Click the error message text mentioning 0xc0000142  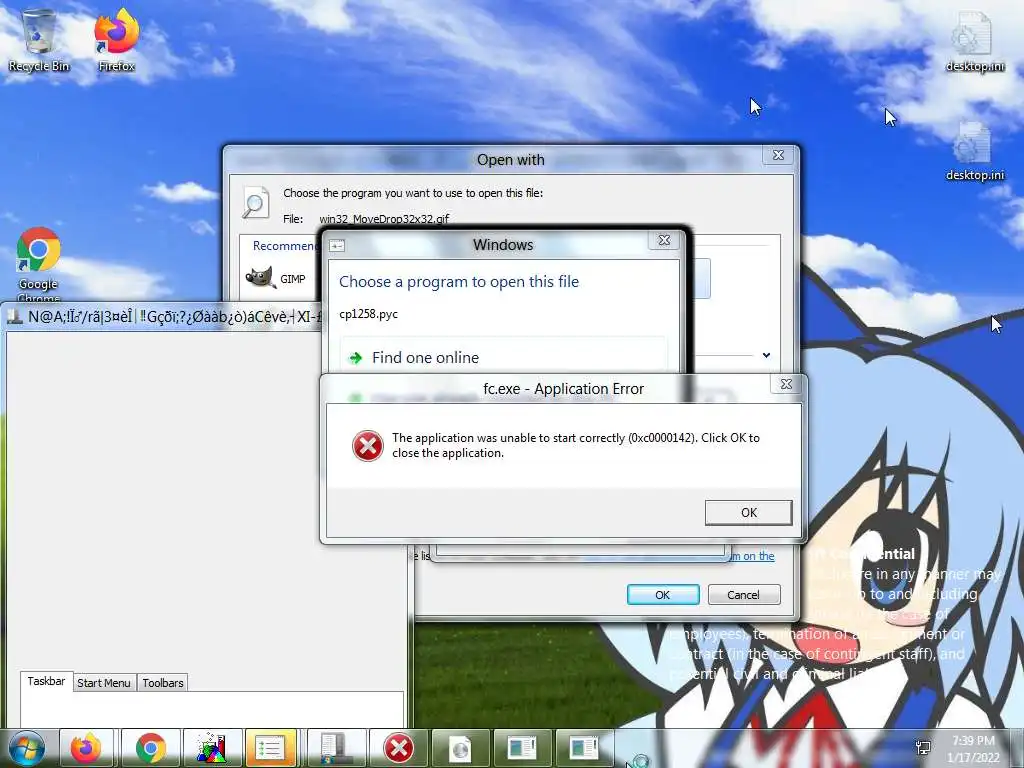[x=576, y=445]
